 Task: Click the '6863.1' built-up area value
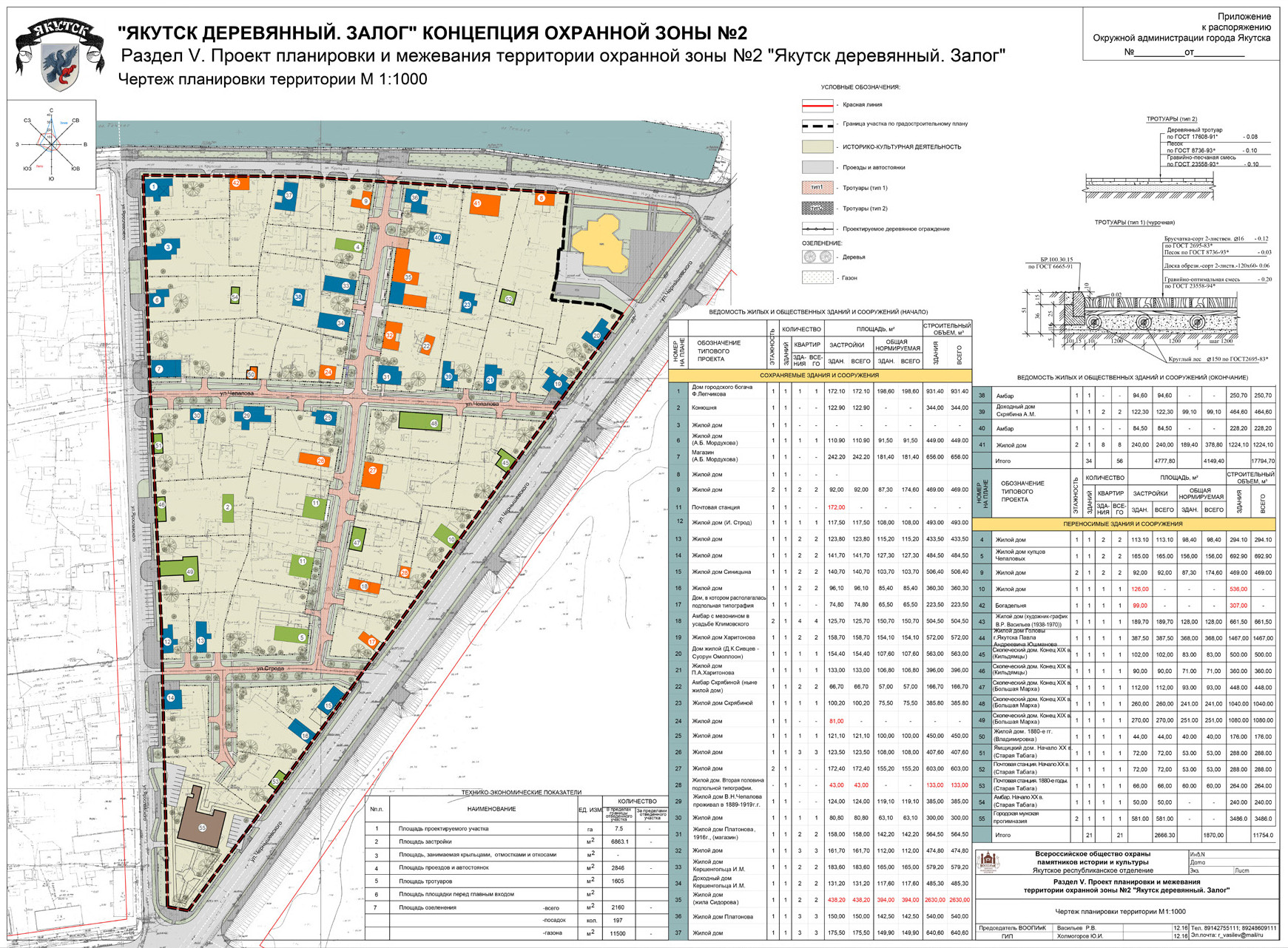click(x=619, y=842)
